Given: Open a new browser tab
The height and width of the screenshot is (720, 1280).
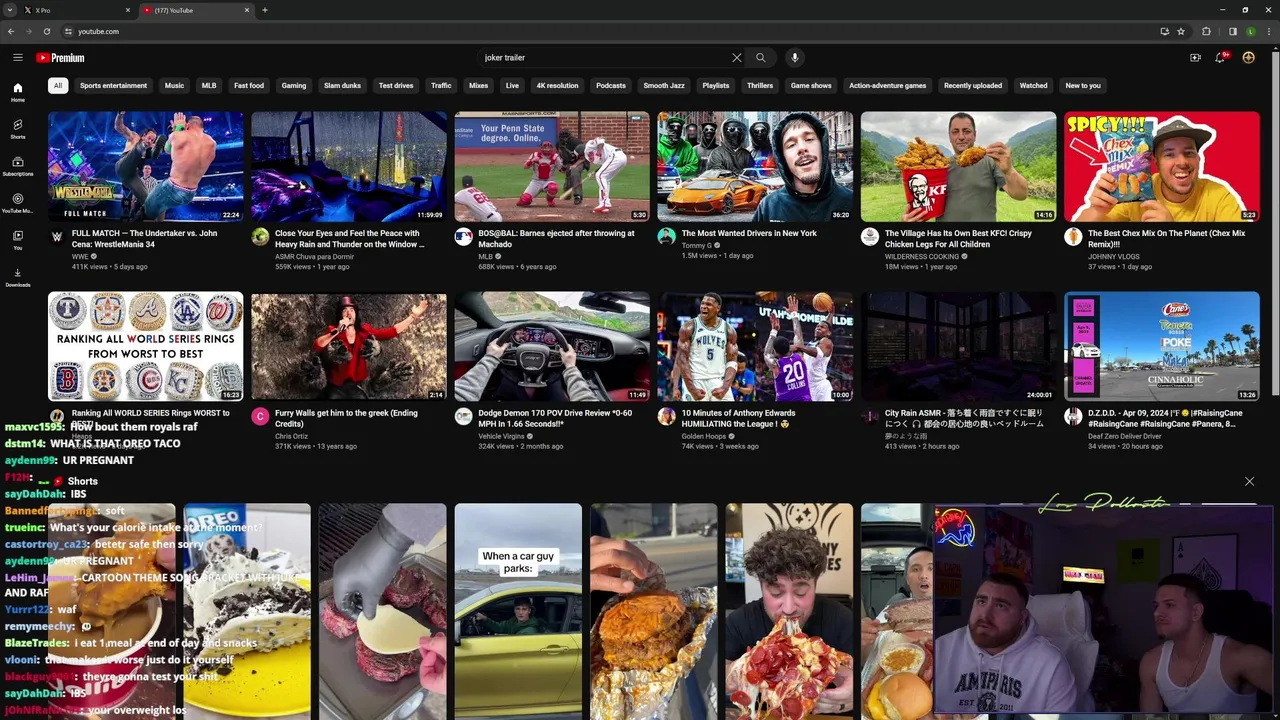Looking at the screenshot, I should (x=265, y=10).
